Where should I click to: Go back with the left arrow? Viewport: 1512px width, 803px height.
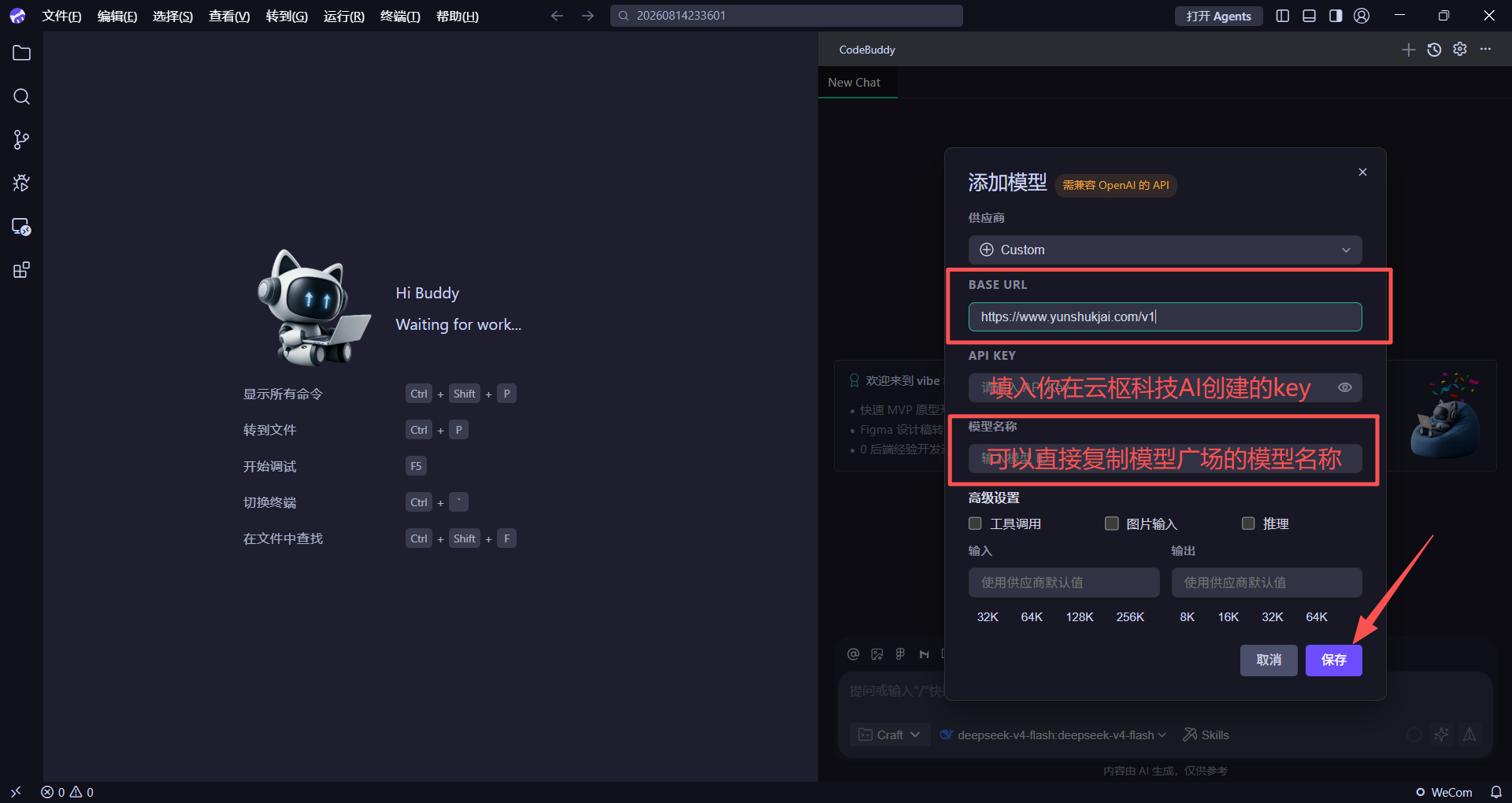click(x=558, y=16)
